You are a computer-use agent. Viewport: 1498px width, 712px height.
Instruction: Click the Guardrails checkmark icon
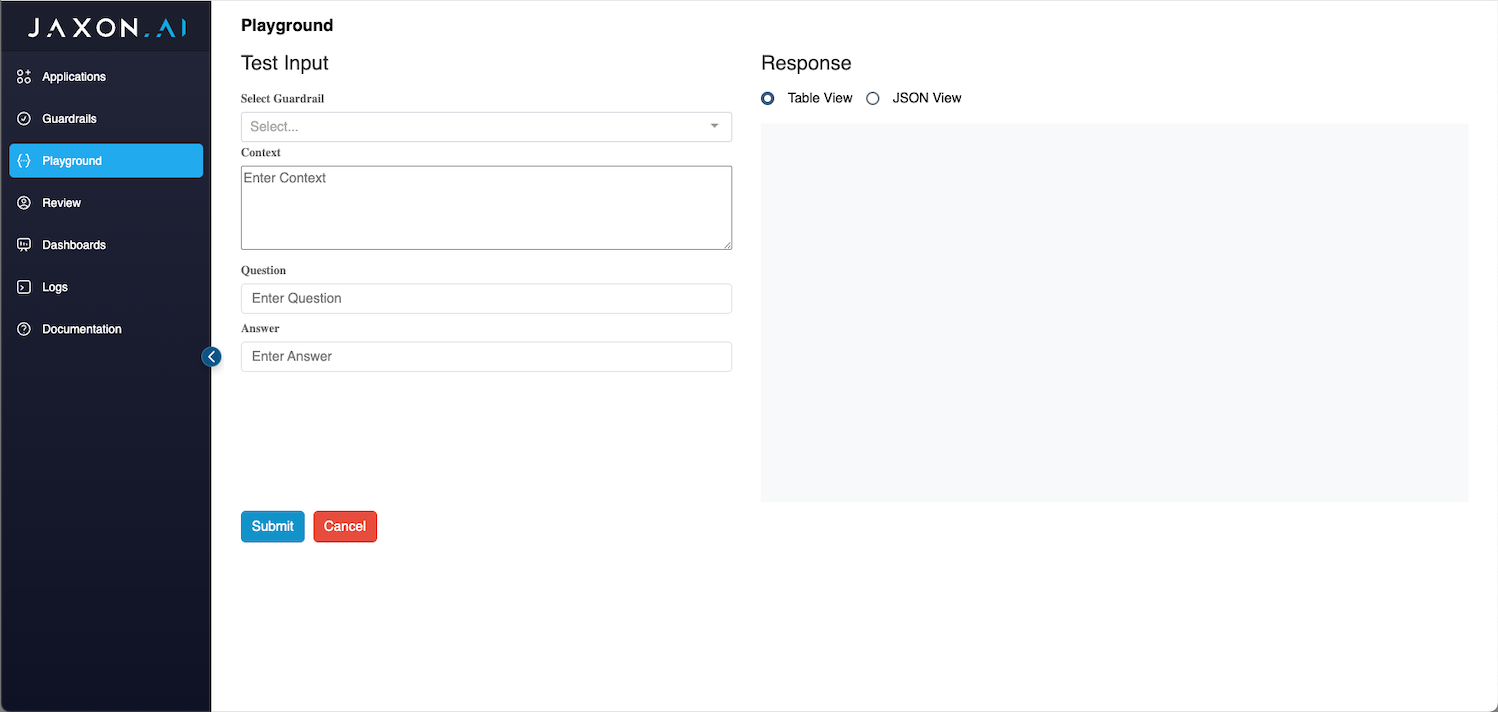pyautogui.click(x=25, y=119)
